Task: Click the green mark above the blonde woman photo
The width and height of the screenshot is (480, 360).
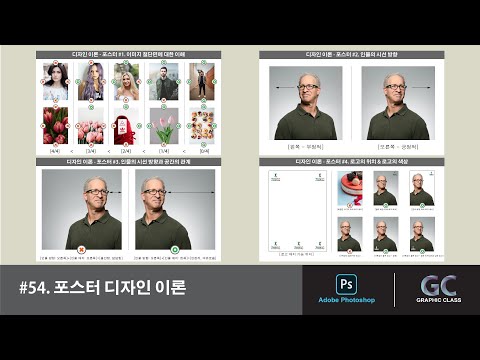Action: tap(126, 62)
